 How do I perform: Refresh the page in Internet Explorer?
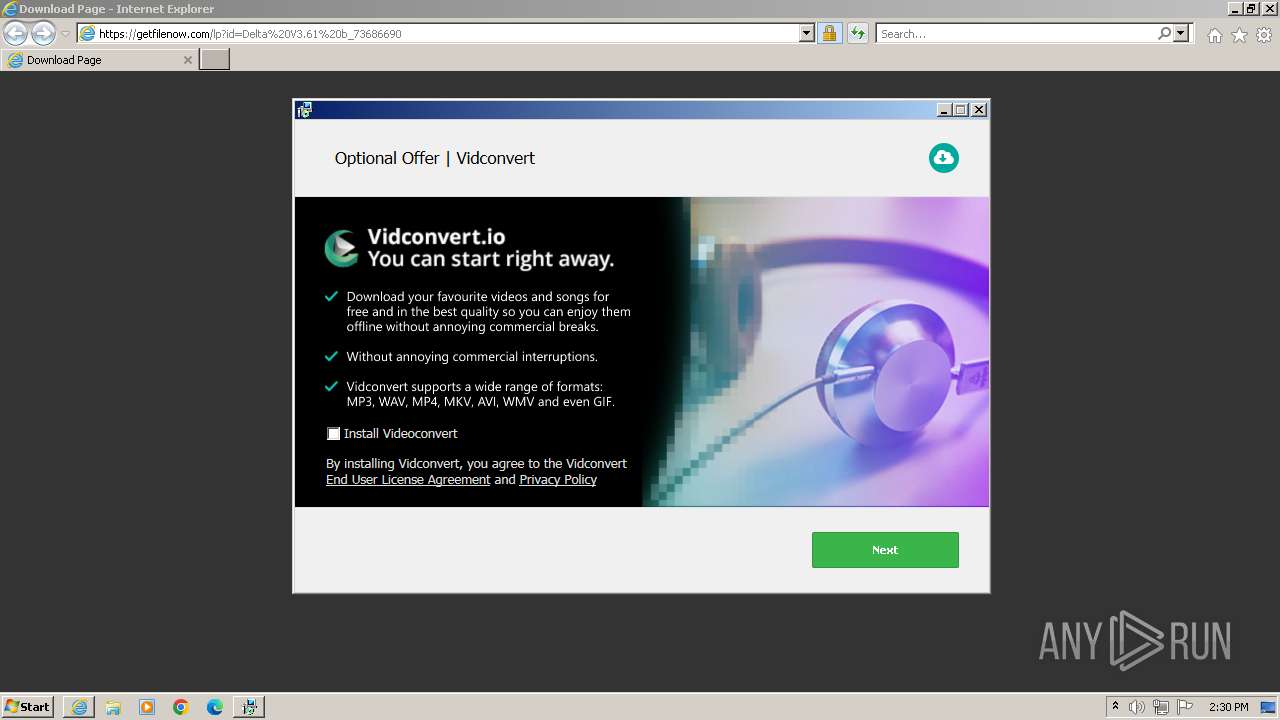click(857, 34)
